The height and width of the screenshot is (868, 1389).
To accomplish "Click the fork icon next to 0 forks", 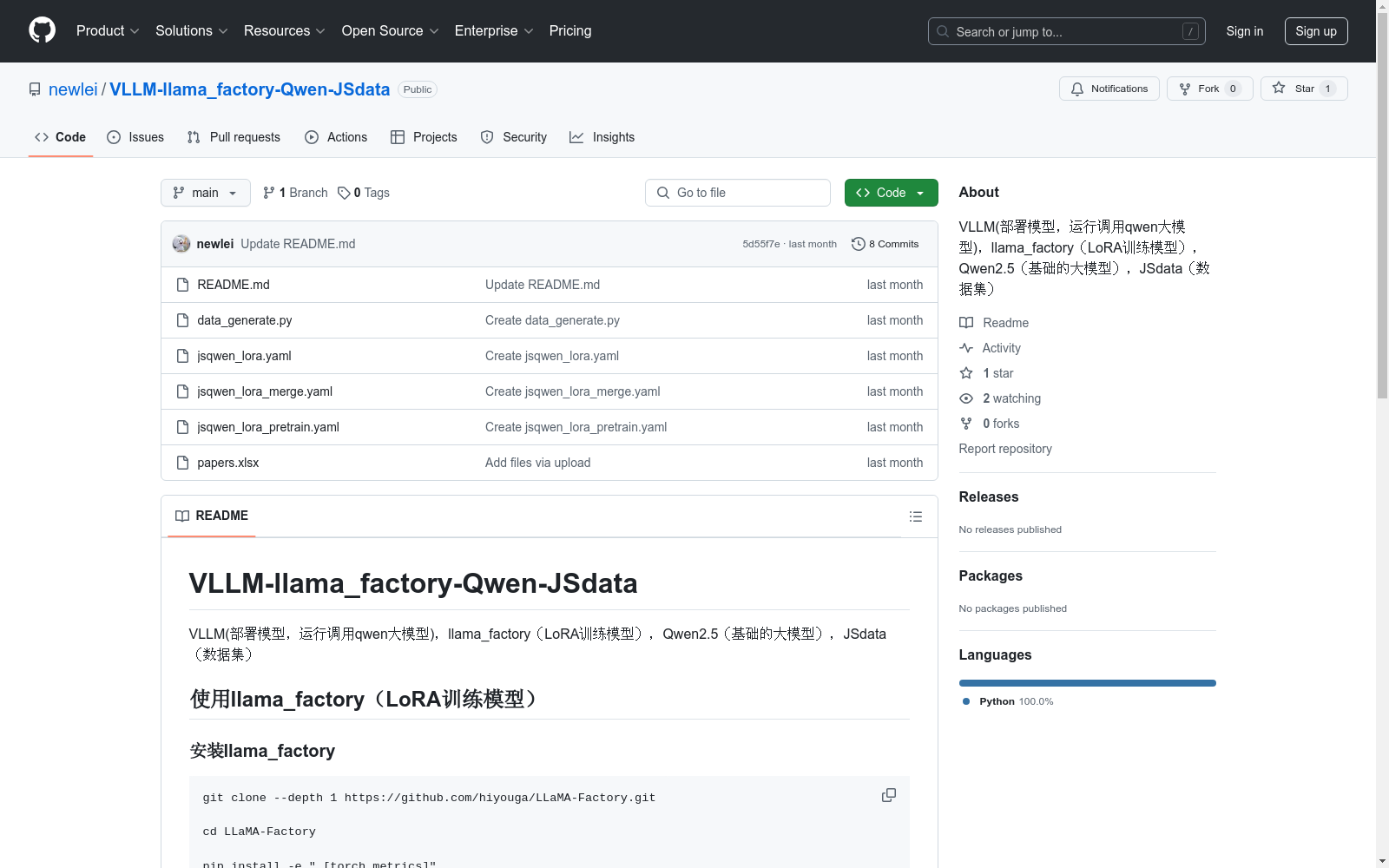I will pyautogui.click(x=966, y=424).
